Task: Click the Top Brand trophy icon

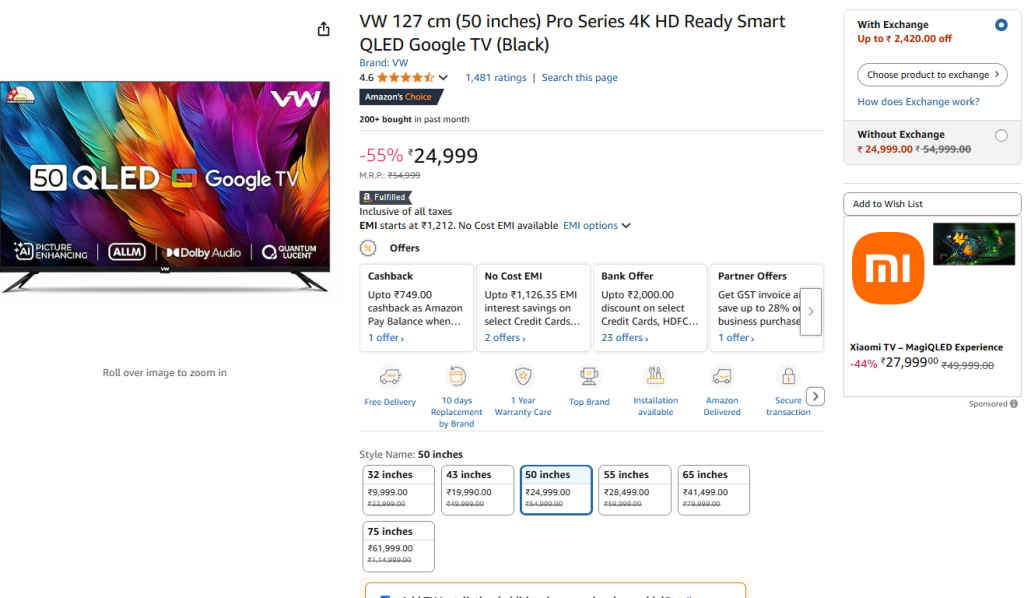Action: pos(589,378)
